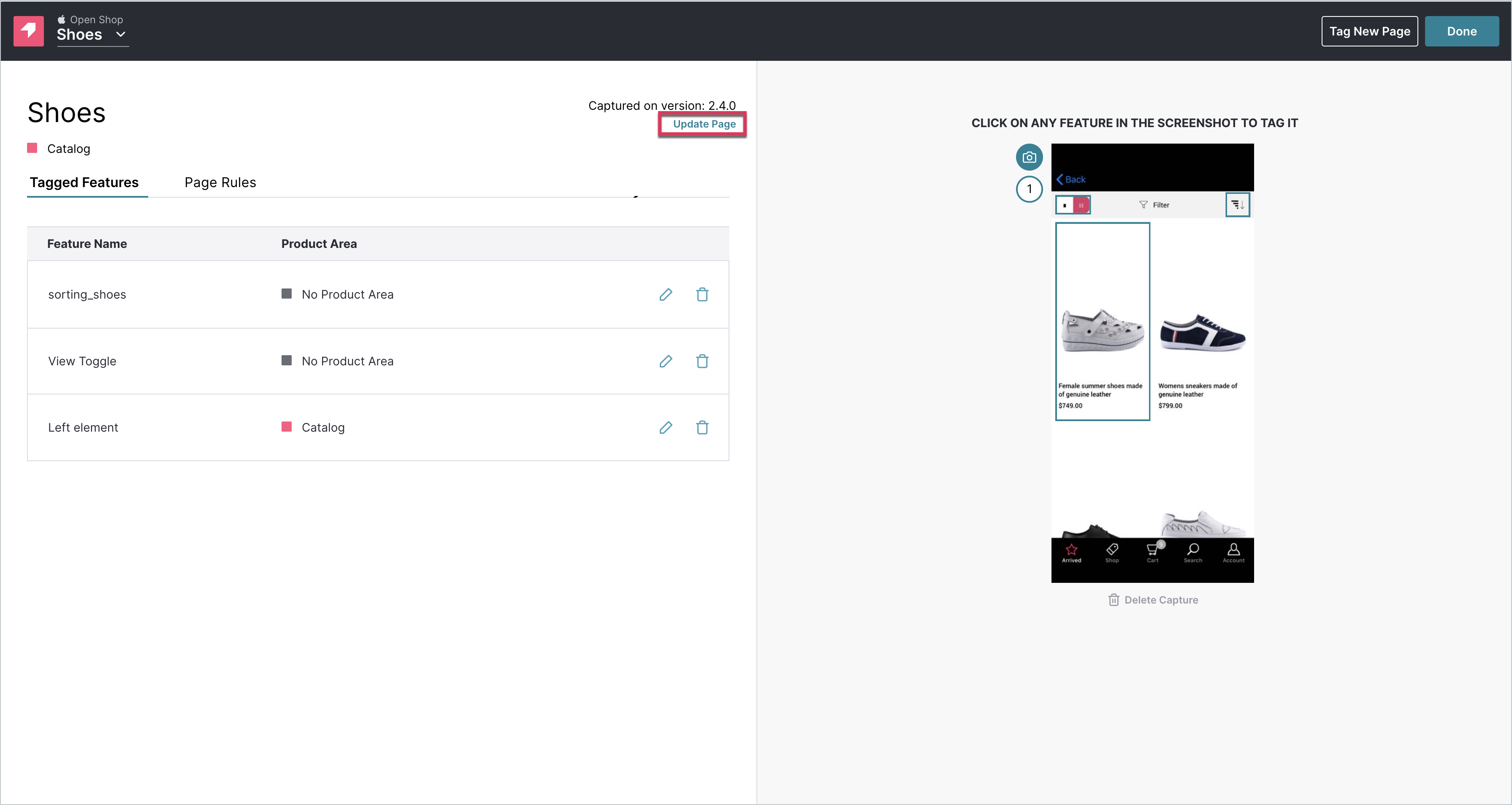Remove Left element using its trash icon
Screen dimensions: 1512x805
[x=702, y=427]
